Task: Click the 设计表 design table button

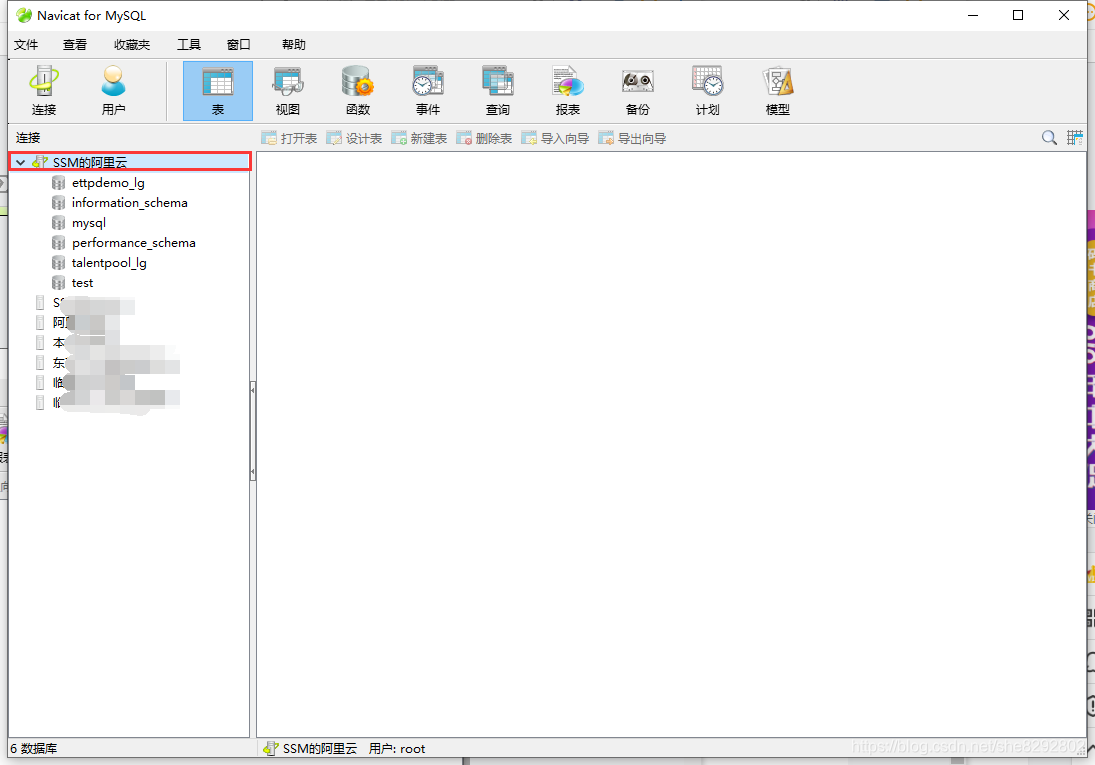Action: (354, 138)
